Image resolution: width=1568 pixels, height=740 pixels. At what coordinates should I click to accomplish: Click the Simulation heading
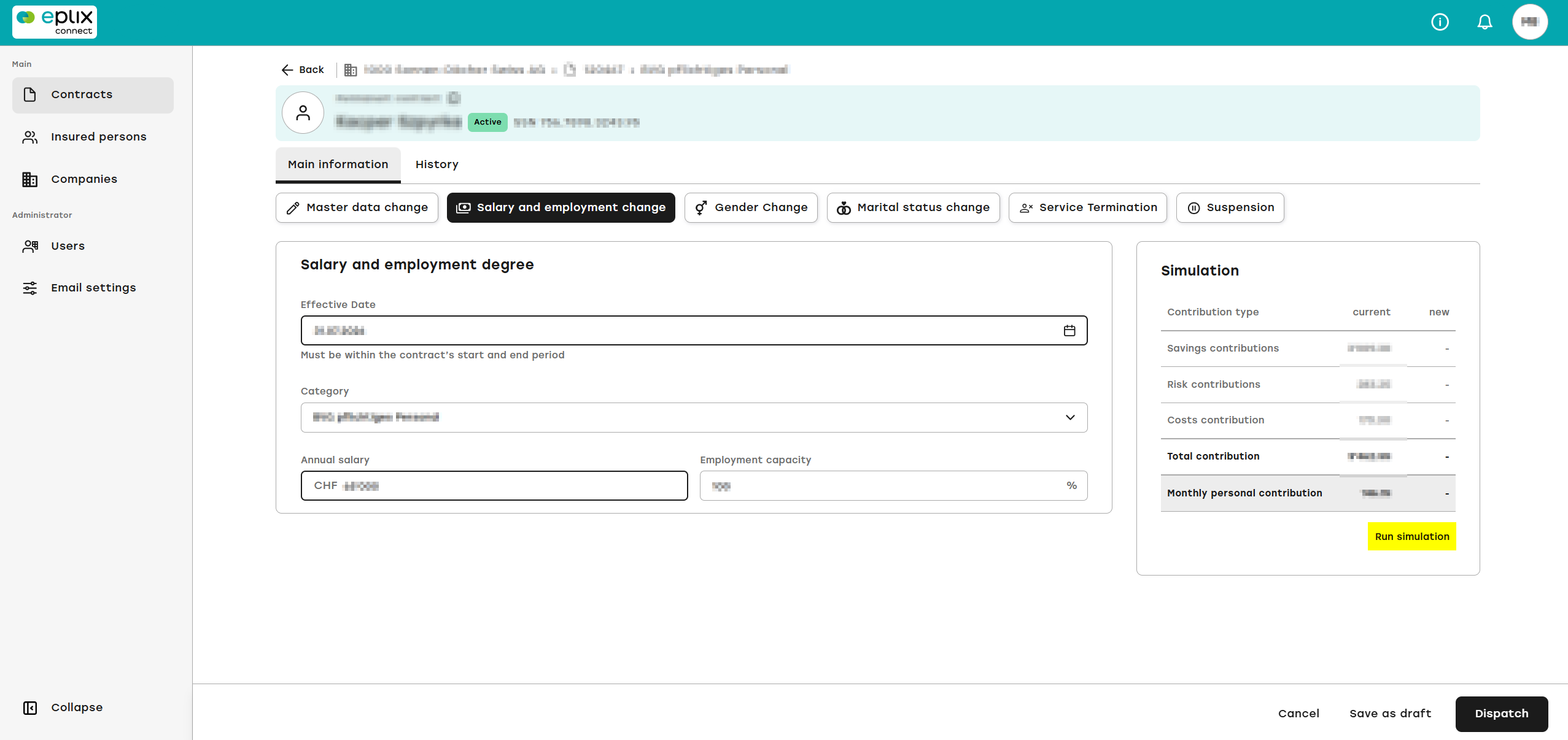(1200, 271)
